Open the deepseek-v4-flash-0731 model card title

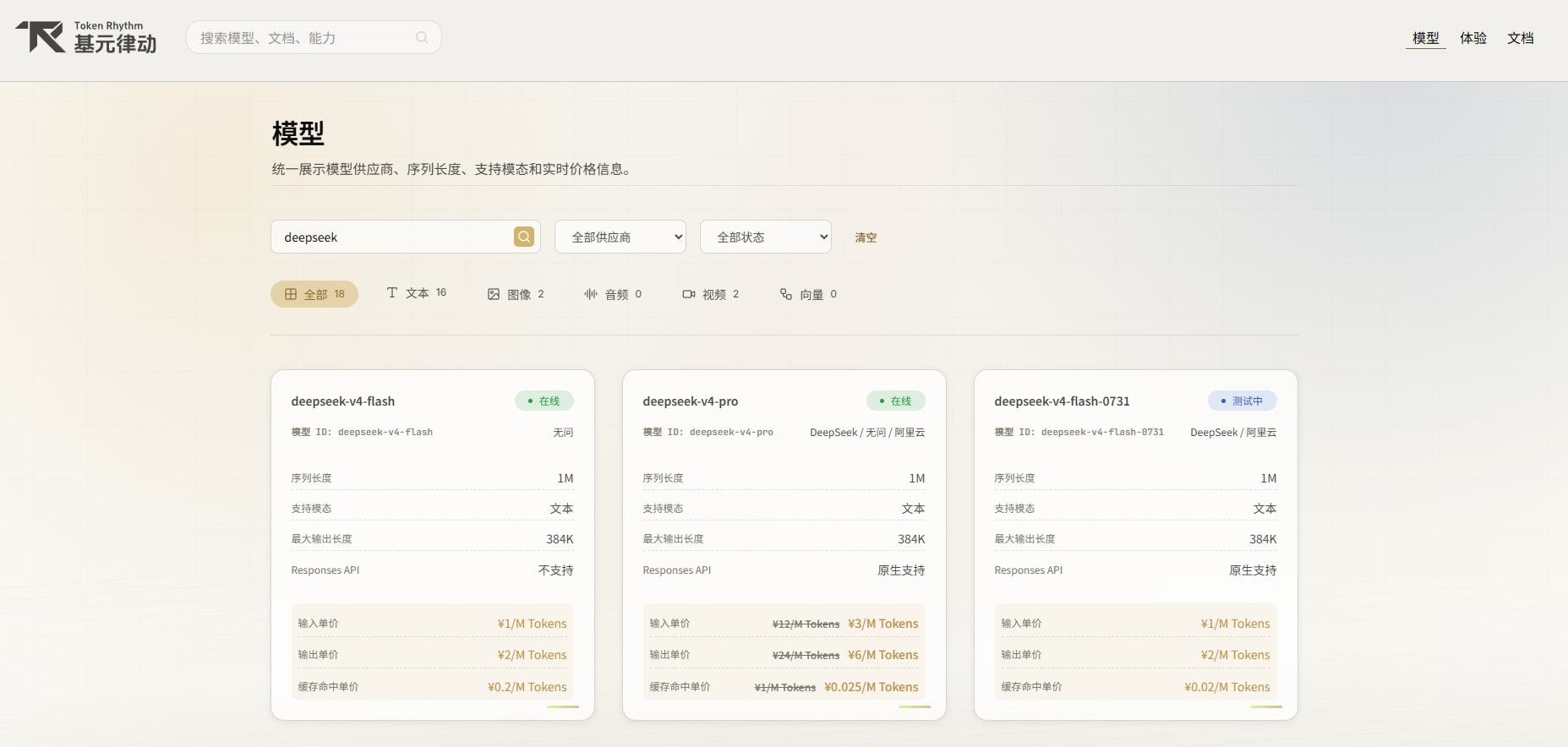click(x=1063, y=401)
